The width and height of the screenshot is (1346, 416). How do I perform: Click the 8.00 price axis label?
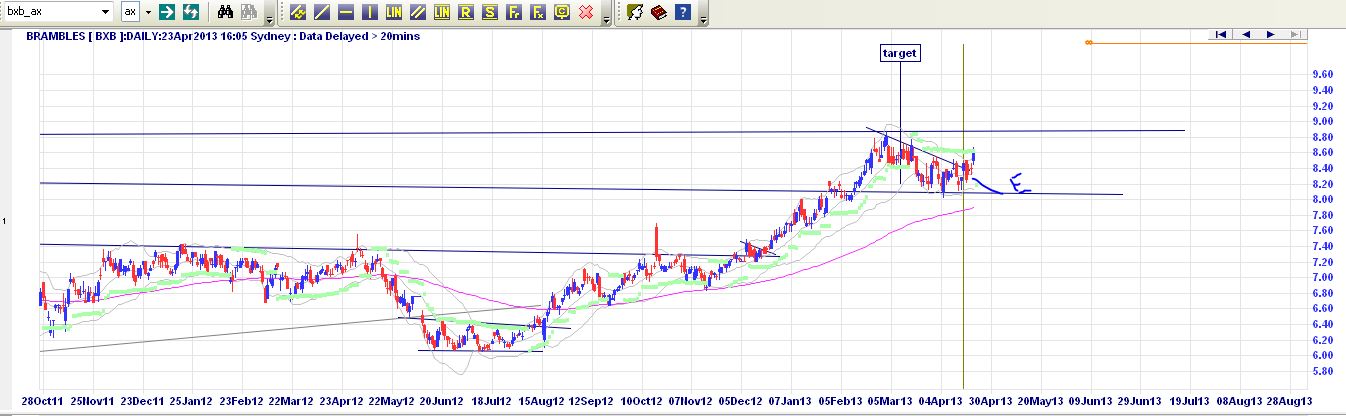coord(1322,199)
